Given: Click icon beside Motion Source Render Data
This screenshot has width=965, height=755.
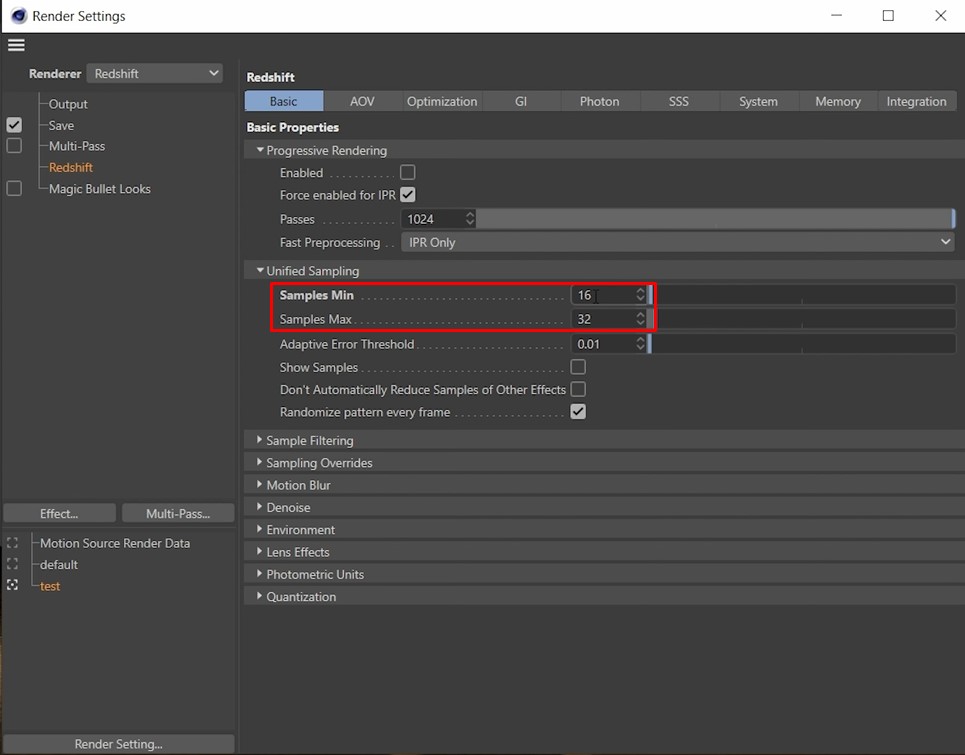Looking at the screenshot, I should 13,543.
